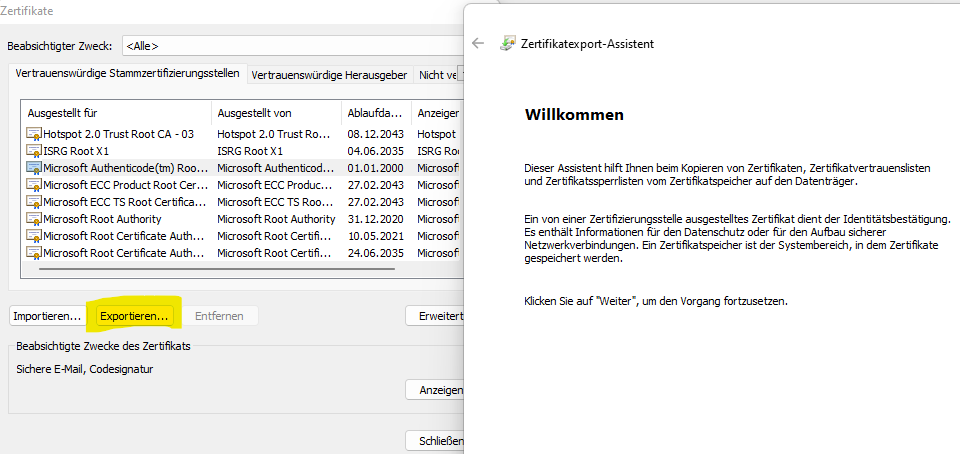The height and width of the screenshot is (454, 960).
Task: Select 'Microsoft Authenticode(tm) Roo...' certificate name
Action: click(126, 168)
